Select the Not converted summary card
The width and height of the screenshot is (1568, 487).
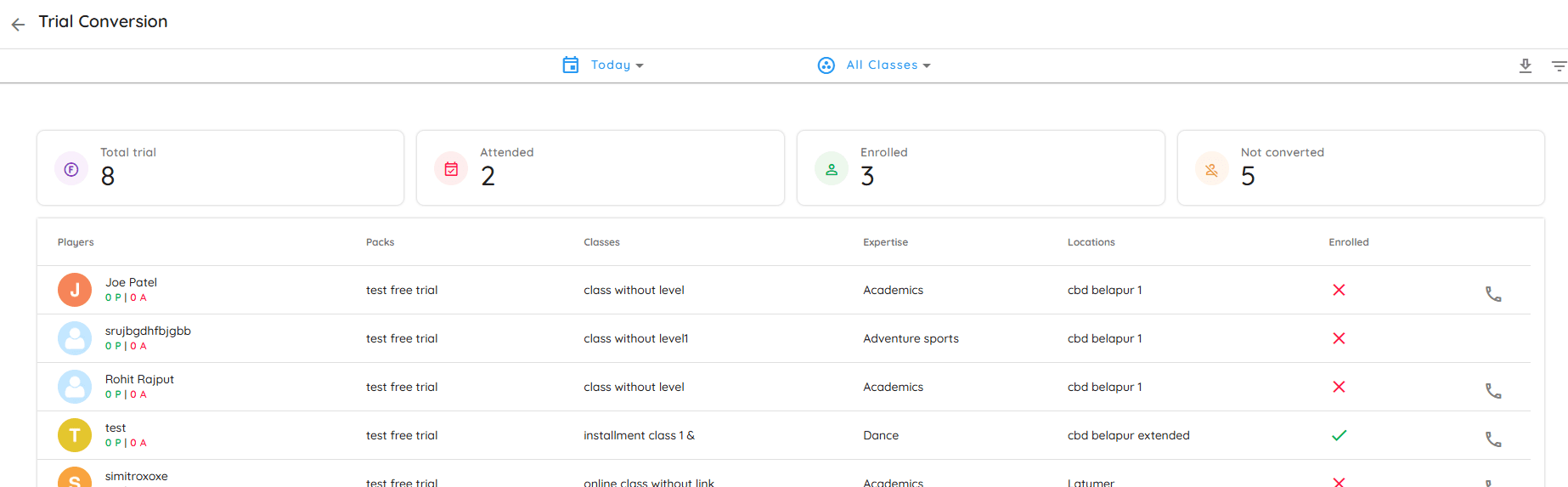[1360, 167]
